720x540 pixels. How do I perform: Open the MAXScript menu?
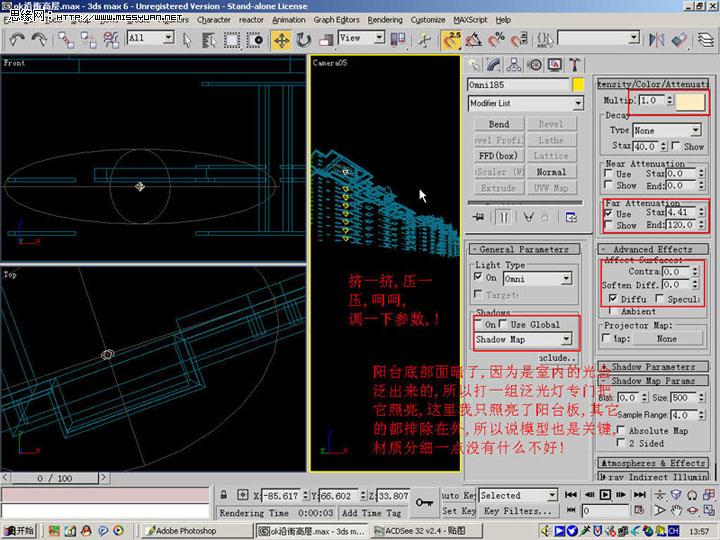[471, 20]
